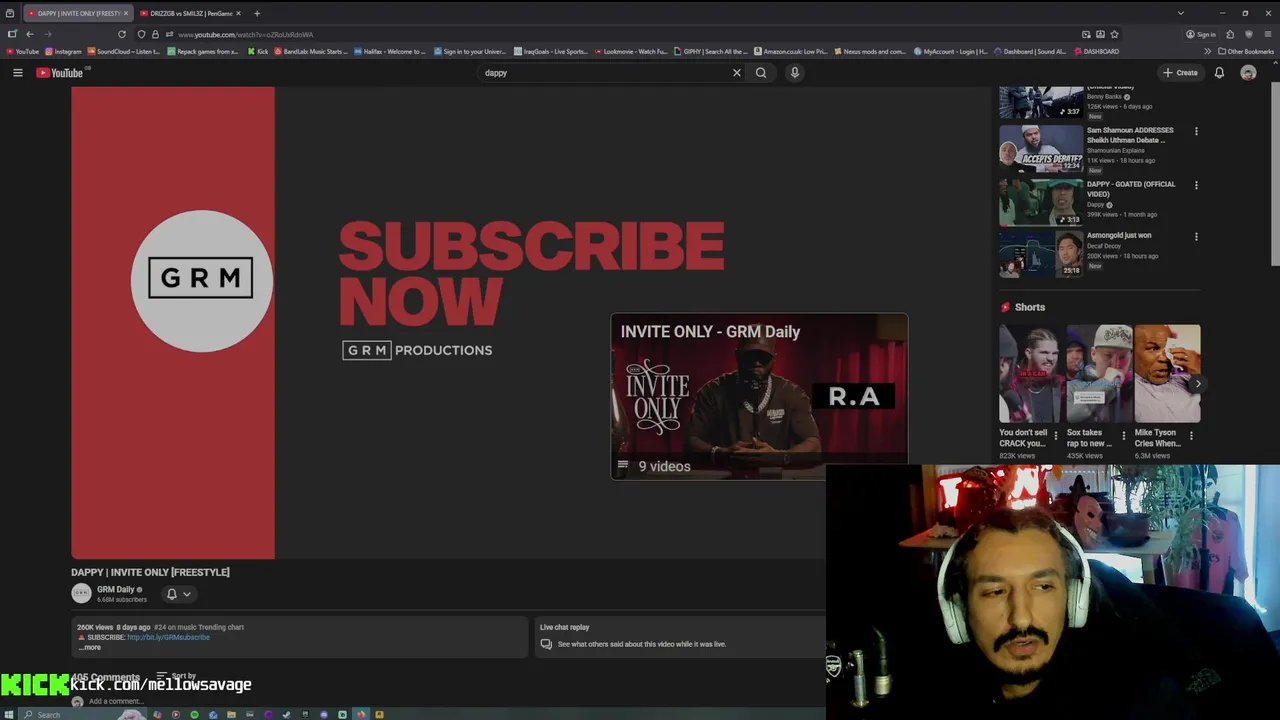Open the Windows Start button
Image resolution: width=1280 pixels, height=720 pixels.
[x=11, y=714]
